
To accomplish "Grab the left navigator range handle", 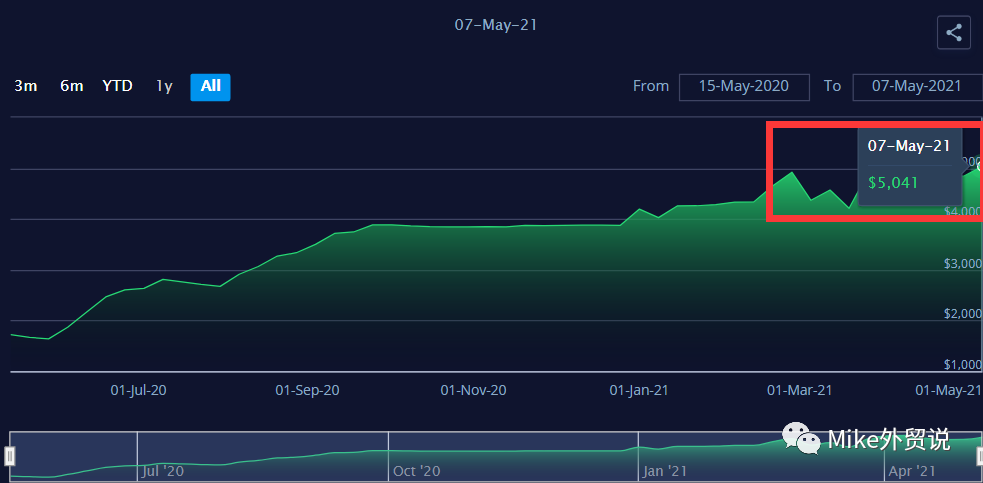I will (x=9, y=456).
